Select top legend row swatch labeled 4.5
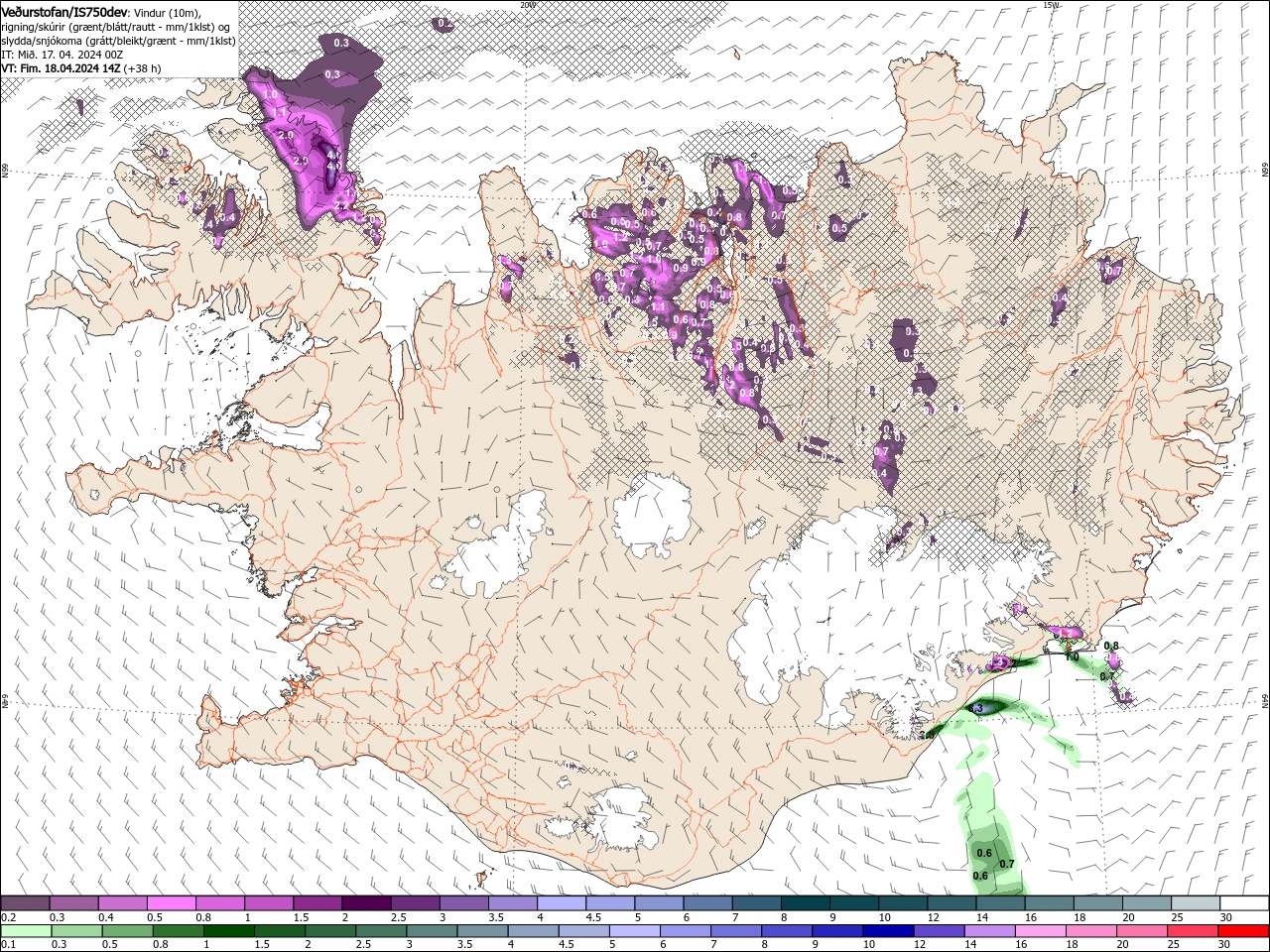The height and width of the screenshot is (952, 1270). click(610, 903)
